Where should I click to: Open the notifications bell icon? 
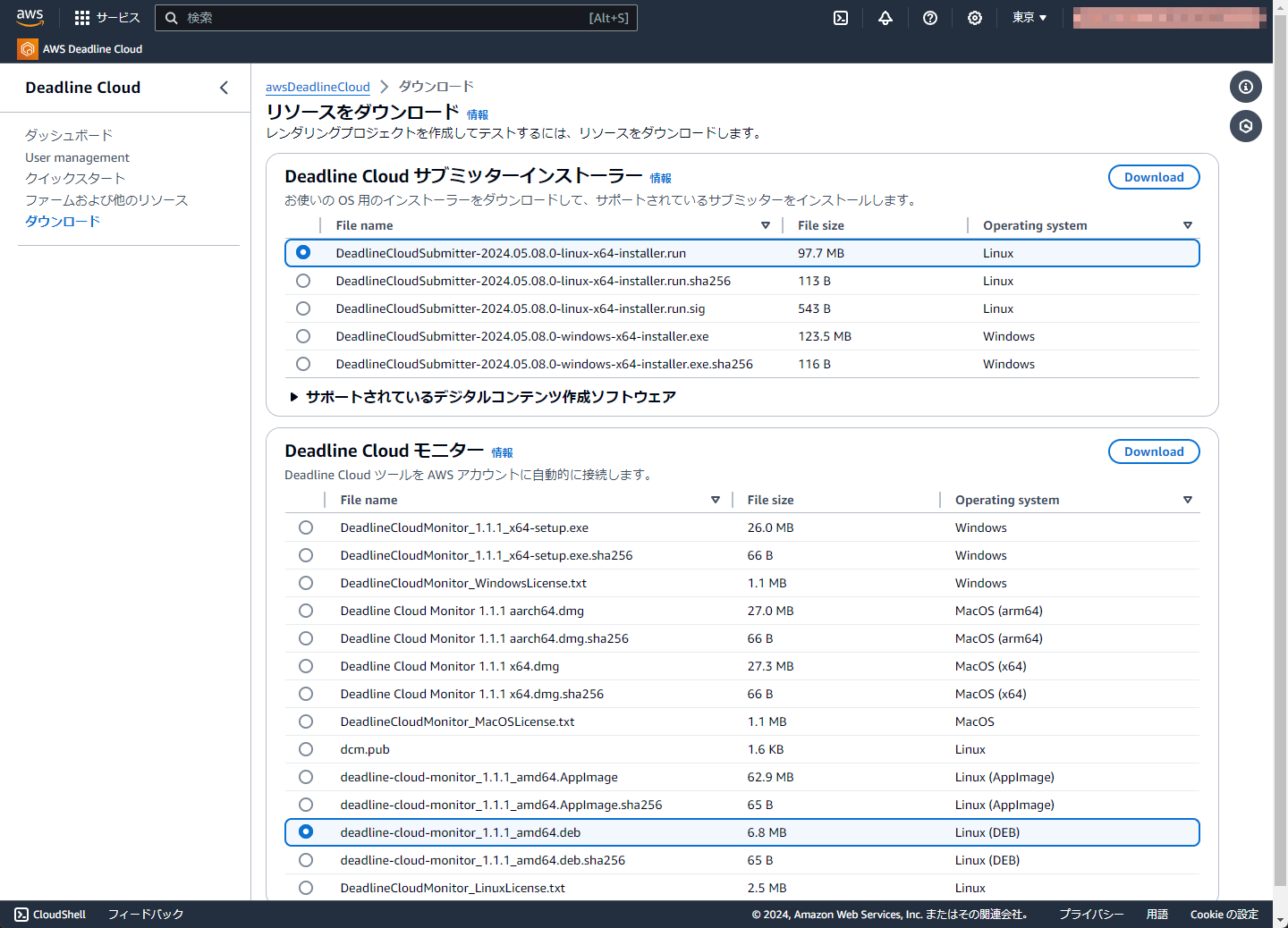[x=885, y=18]
